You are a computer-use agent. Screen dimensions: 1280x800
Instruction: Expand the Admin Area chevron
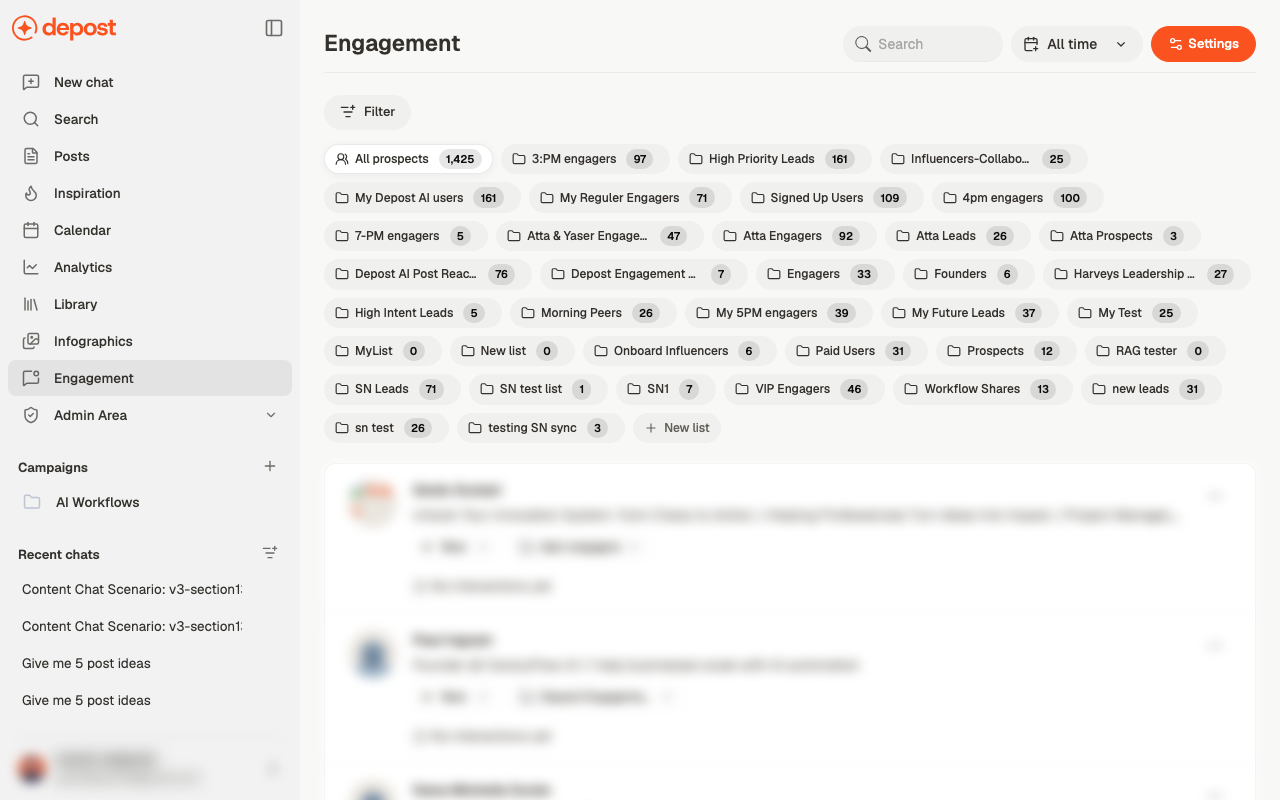271,415
